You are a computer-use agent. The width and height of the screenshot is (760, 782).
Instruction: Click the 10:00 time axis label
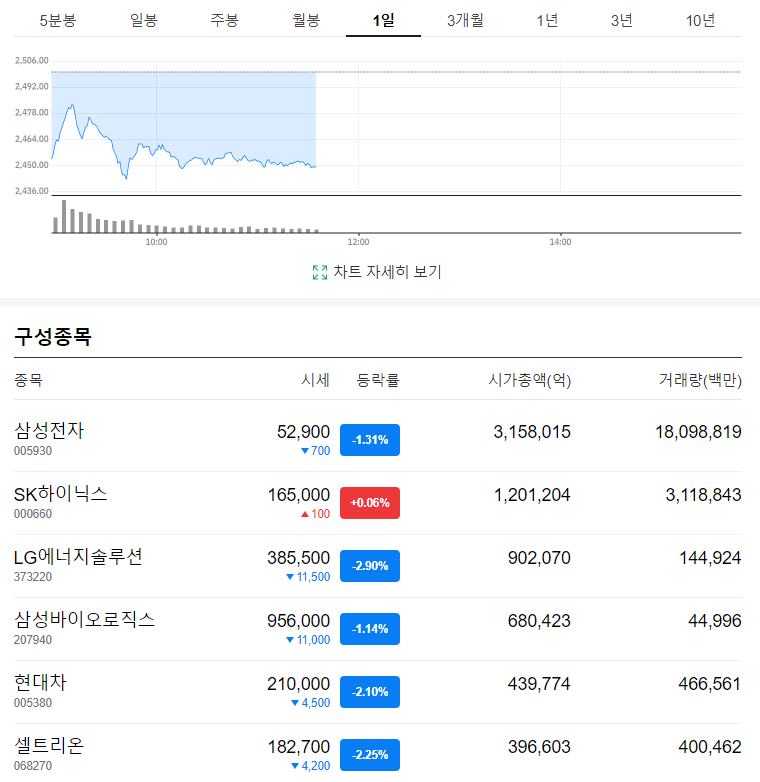(x=156, y=242)
